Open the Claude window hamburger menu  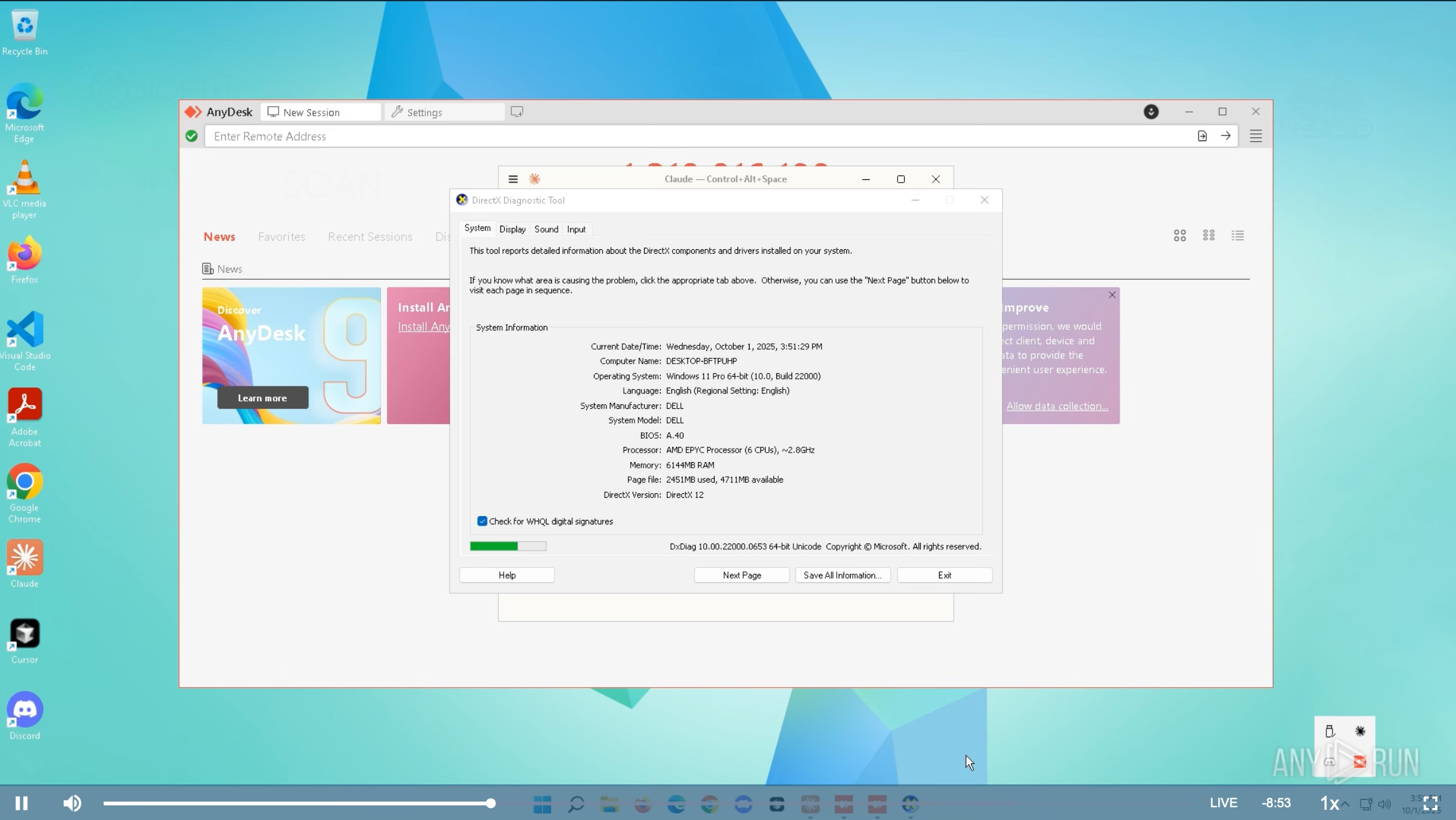(x=513, y=179)
